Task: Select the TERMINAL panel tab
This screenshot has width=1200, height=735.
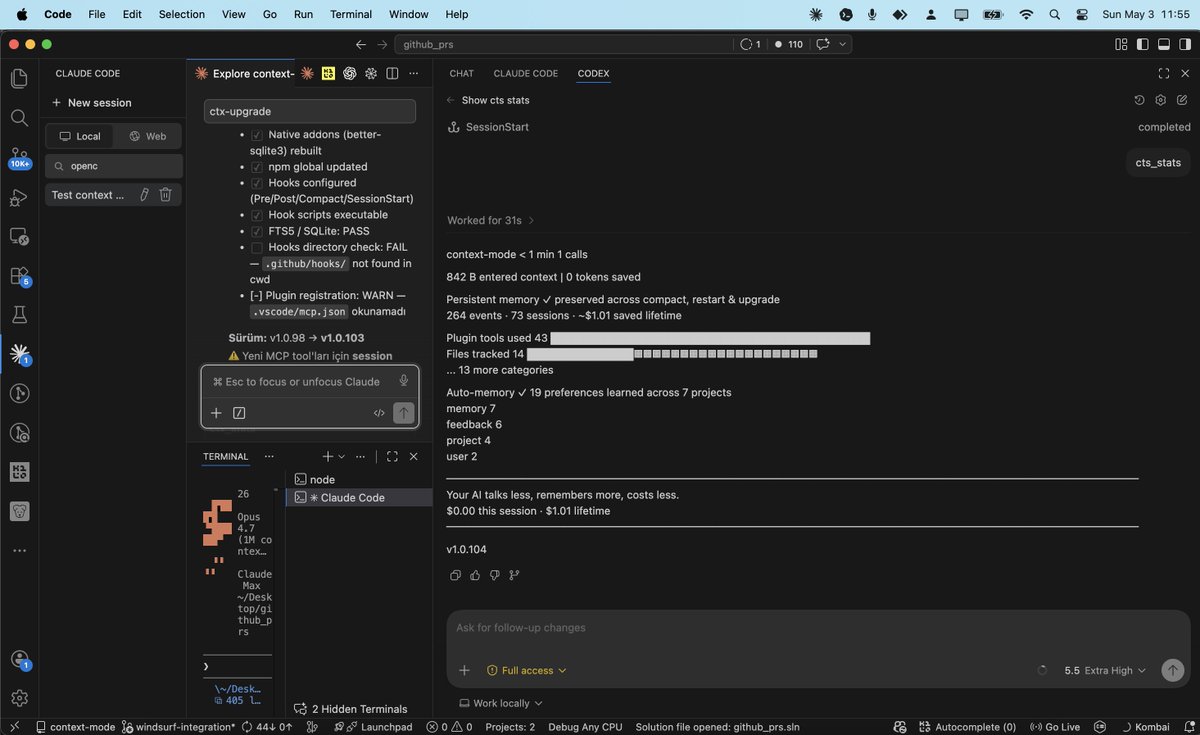Action: click(x=225, y=456)
